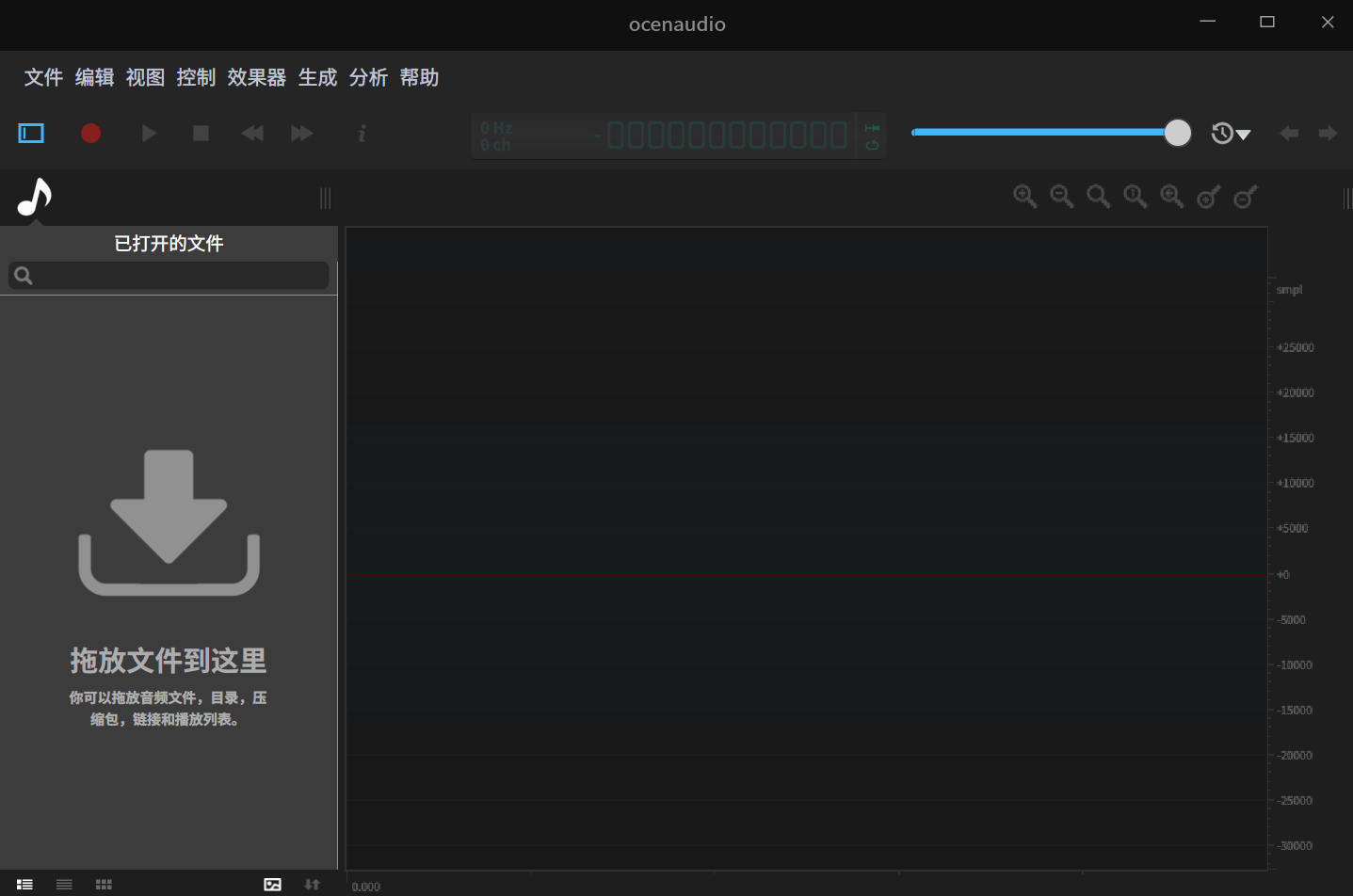Open the 分析 menu
This screenshot has width=1353, height=896.
(368, 77)
